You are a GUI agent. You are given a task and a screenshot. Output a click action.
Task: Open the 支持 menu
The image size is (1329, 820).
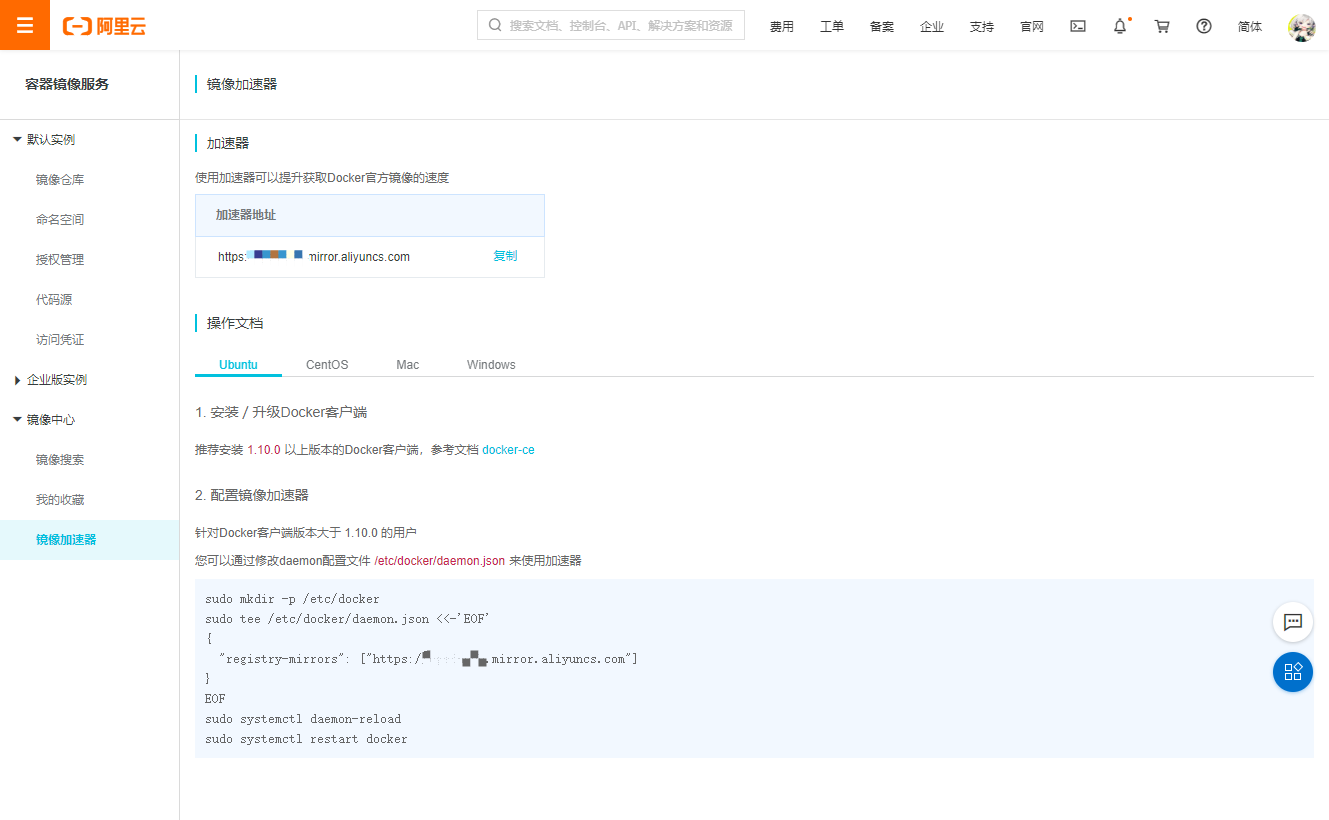click(982, 27)
